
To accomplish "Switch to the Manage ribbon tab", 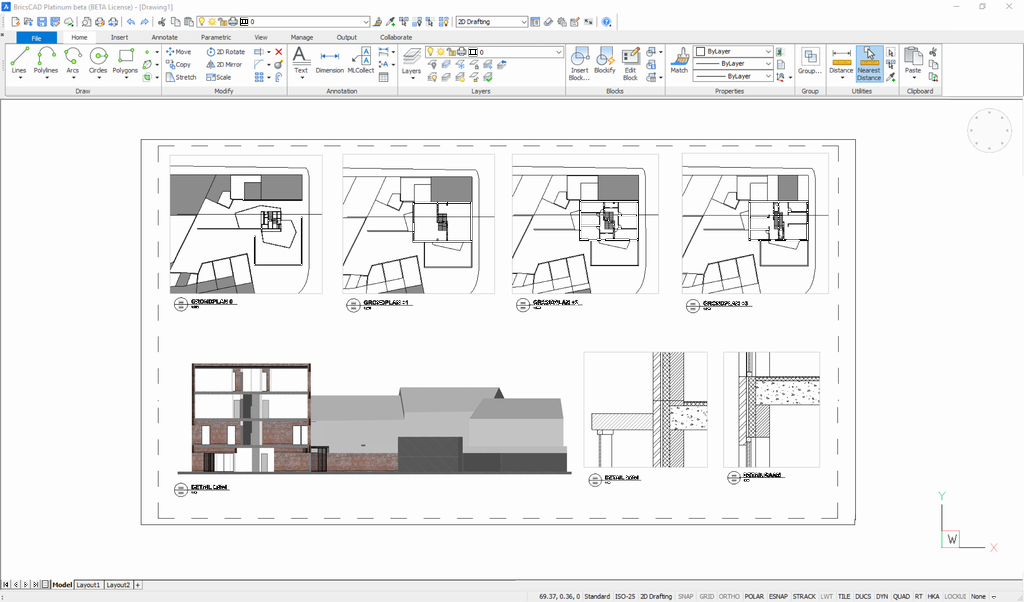I will pos(302,37).
